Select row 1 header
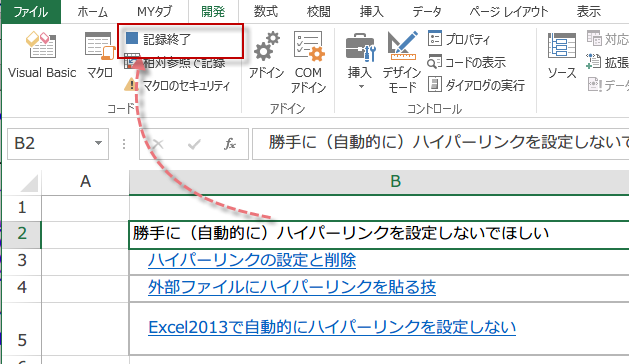 (x=22, y=208)
